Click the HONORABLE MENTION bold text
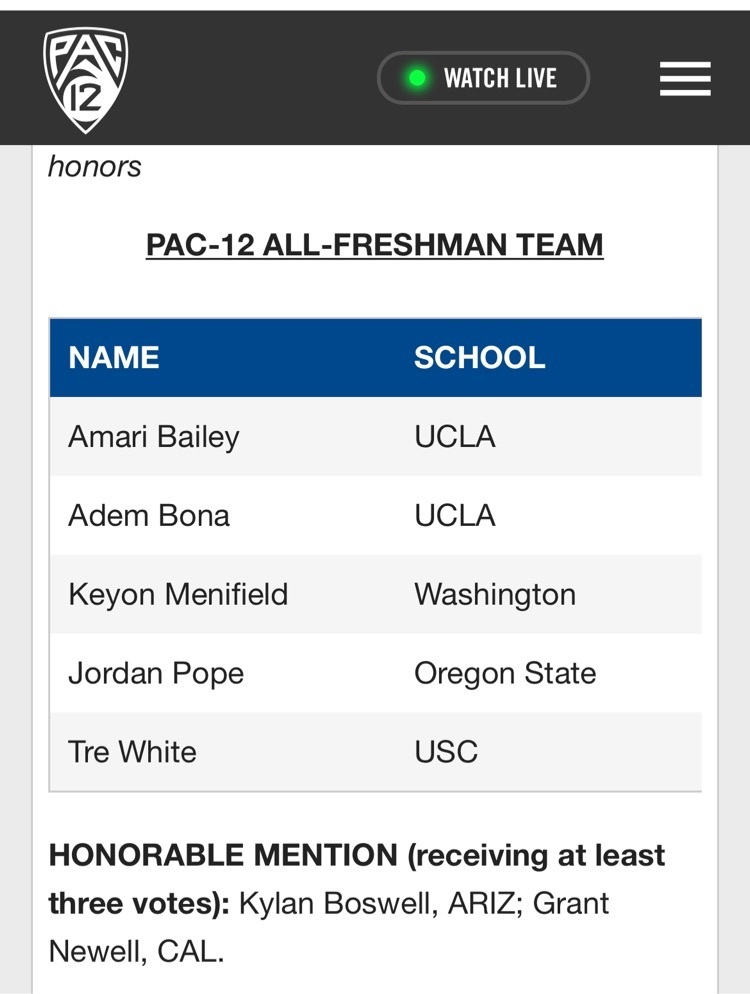750x994 pixels. (x=223, y=855)
